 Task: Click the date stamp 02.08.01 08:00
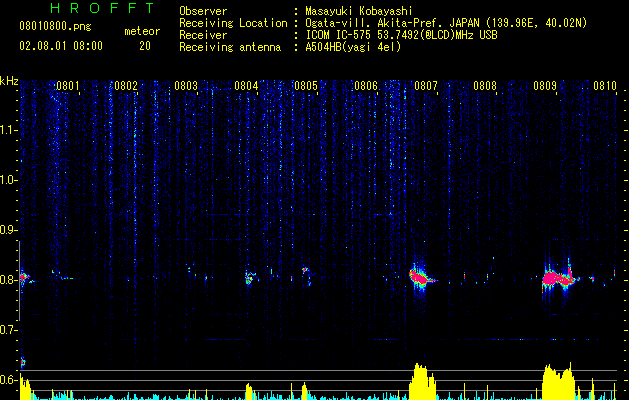[61, 46]
